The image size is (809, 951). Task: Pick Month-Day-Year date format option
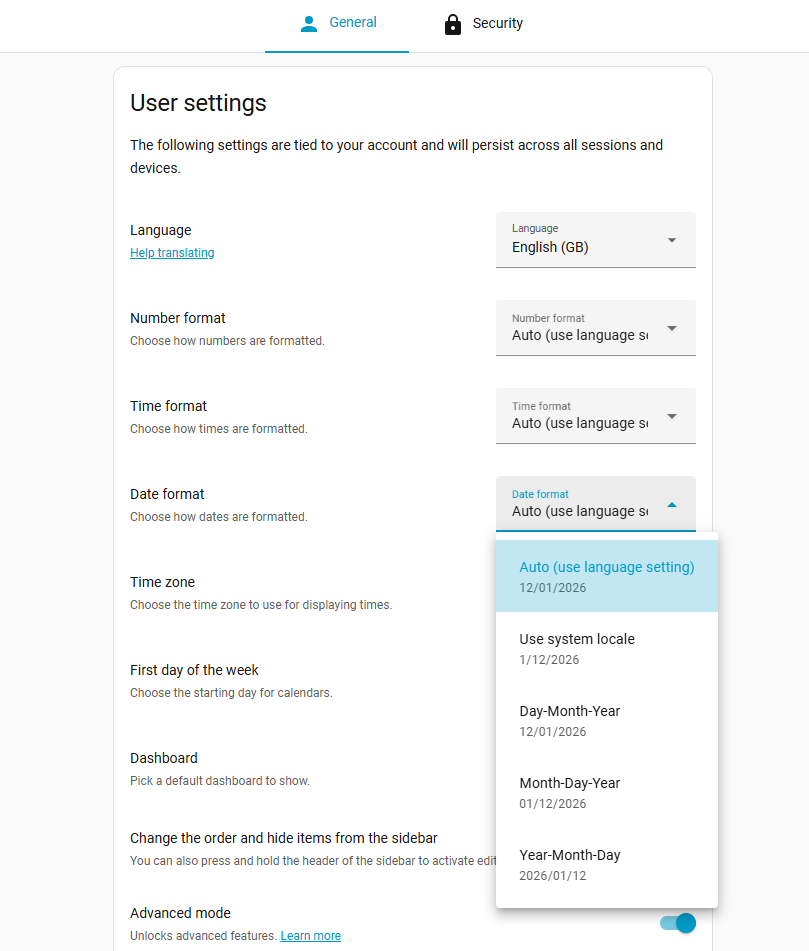[x=606, y=792]
